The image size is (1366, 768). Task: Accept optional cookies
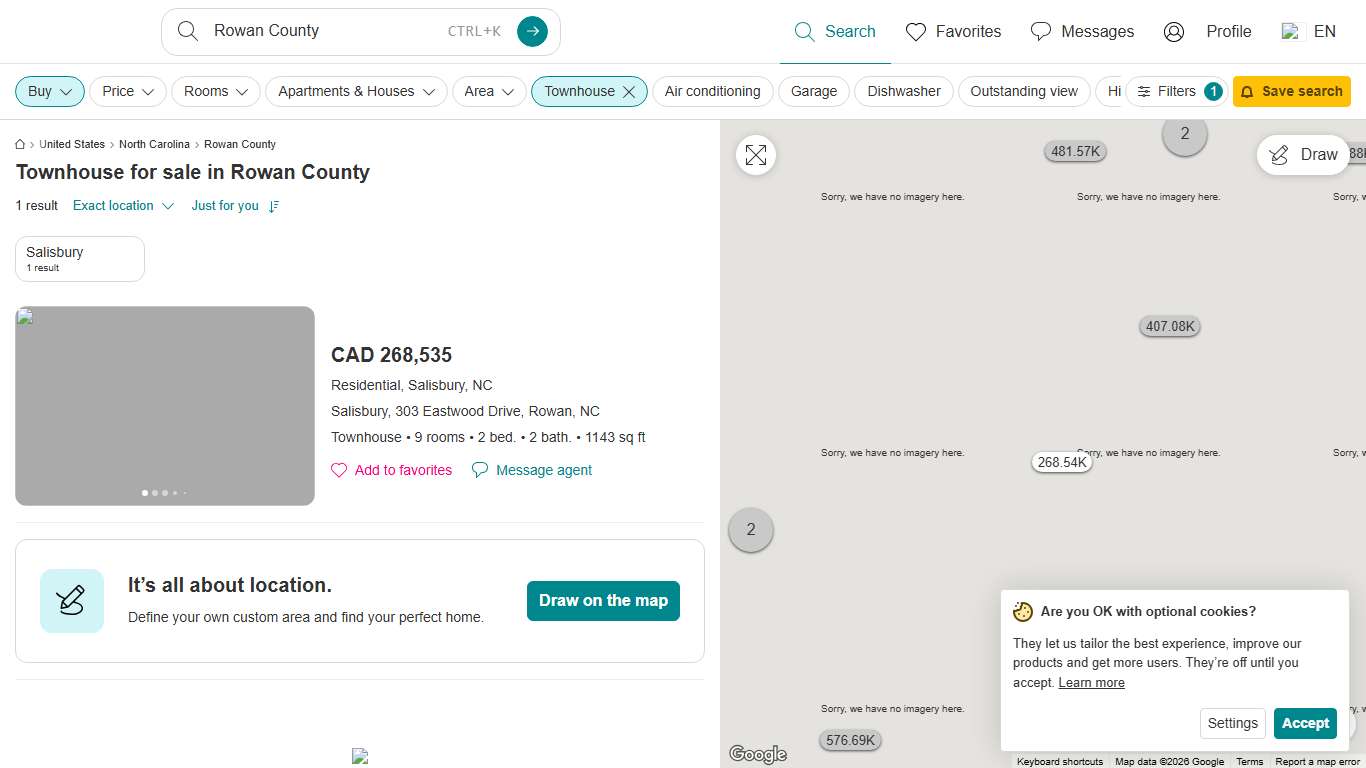(1305, 723)
